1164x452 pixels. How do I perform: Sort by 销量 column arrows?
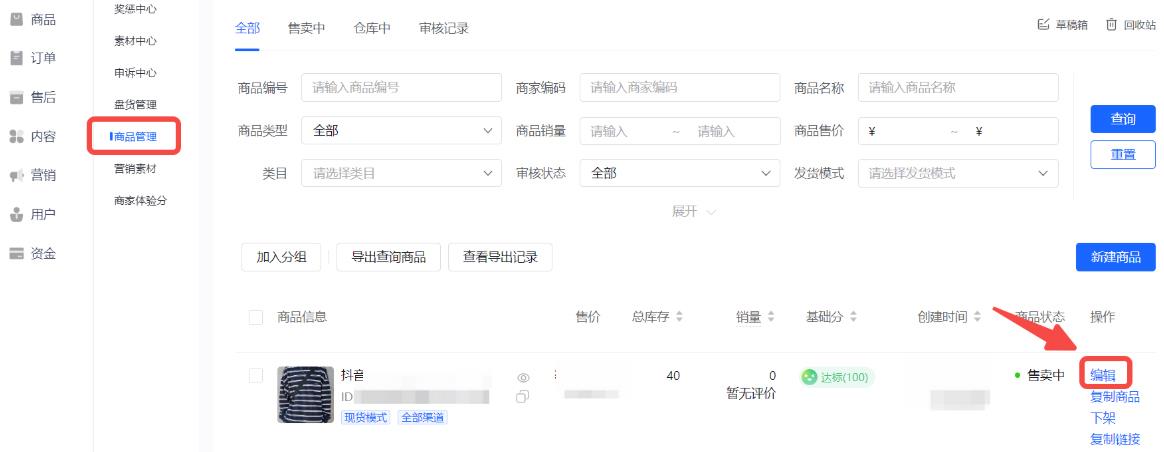pyautogui.click(x=771, y=317)
